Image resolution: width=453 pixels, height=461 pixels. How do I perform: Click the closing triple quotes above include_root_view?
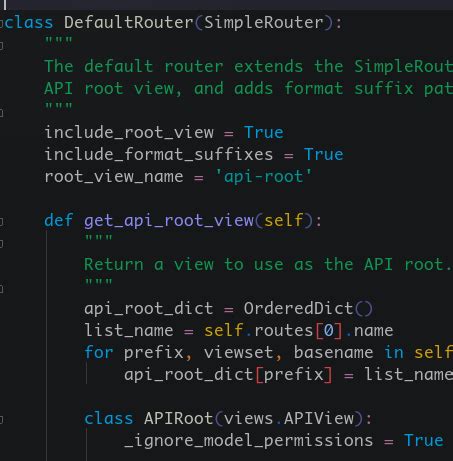[59, 107]
